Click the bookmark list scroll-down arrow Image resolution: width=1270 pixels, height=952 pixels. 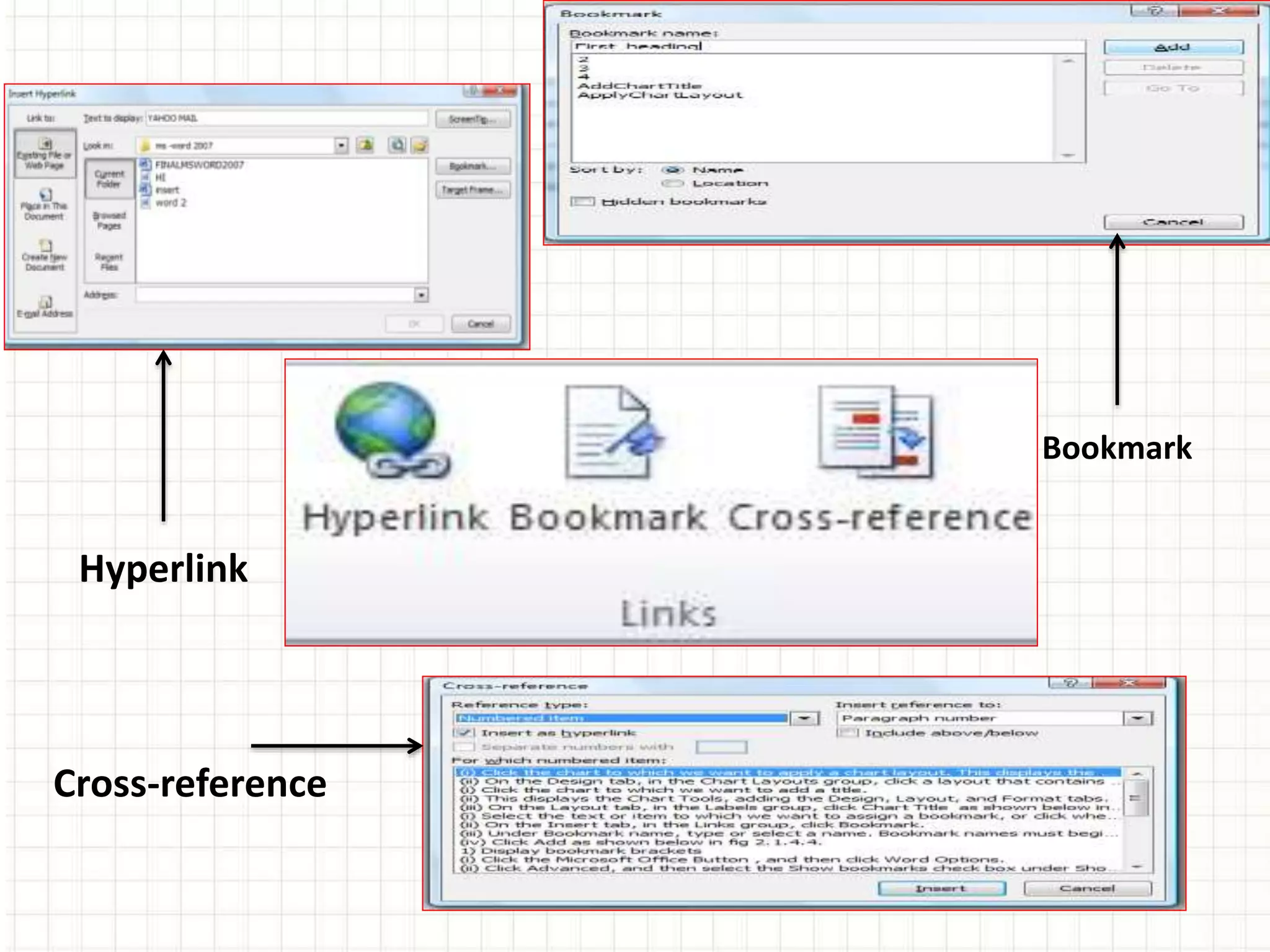point(1068,155)
